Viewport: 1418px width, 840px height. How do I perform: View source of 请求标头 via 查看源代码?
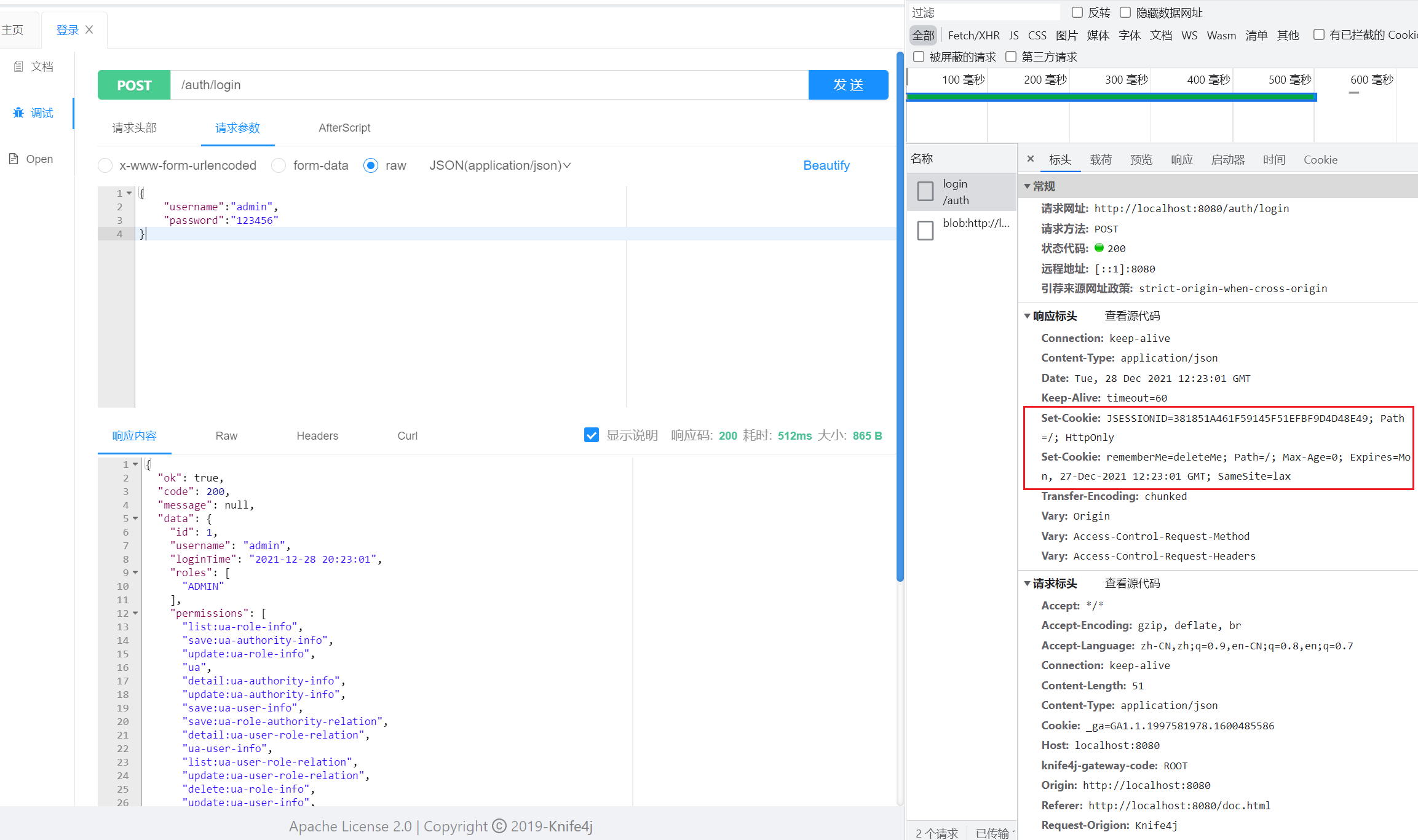(x=1132, y=584)
